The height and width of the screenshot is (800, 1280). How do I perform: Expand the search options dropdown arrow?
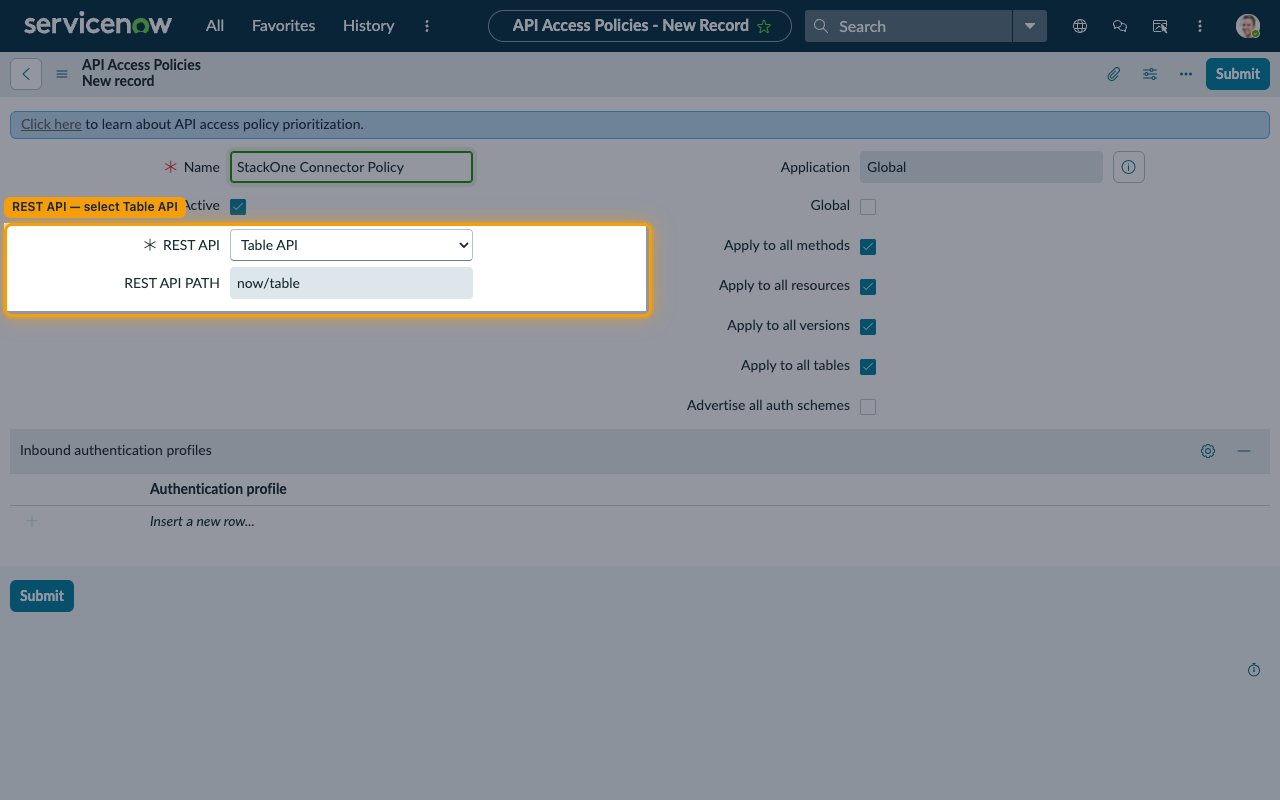[1030, 26]
